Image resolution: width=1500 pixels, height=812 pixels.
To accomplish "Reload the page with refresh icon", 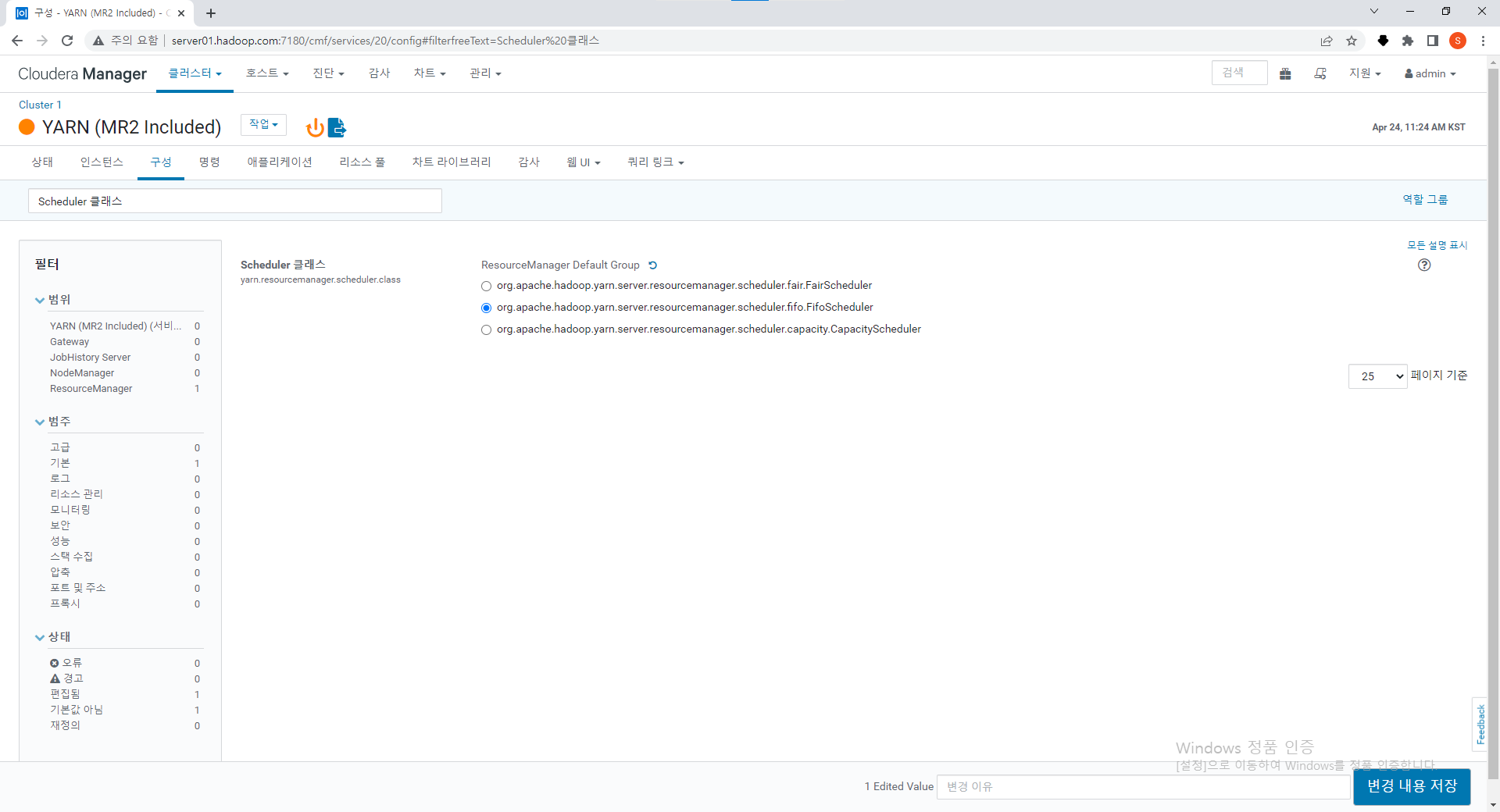I will (67, 41).
